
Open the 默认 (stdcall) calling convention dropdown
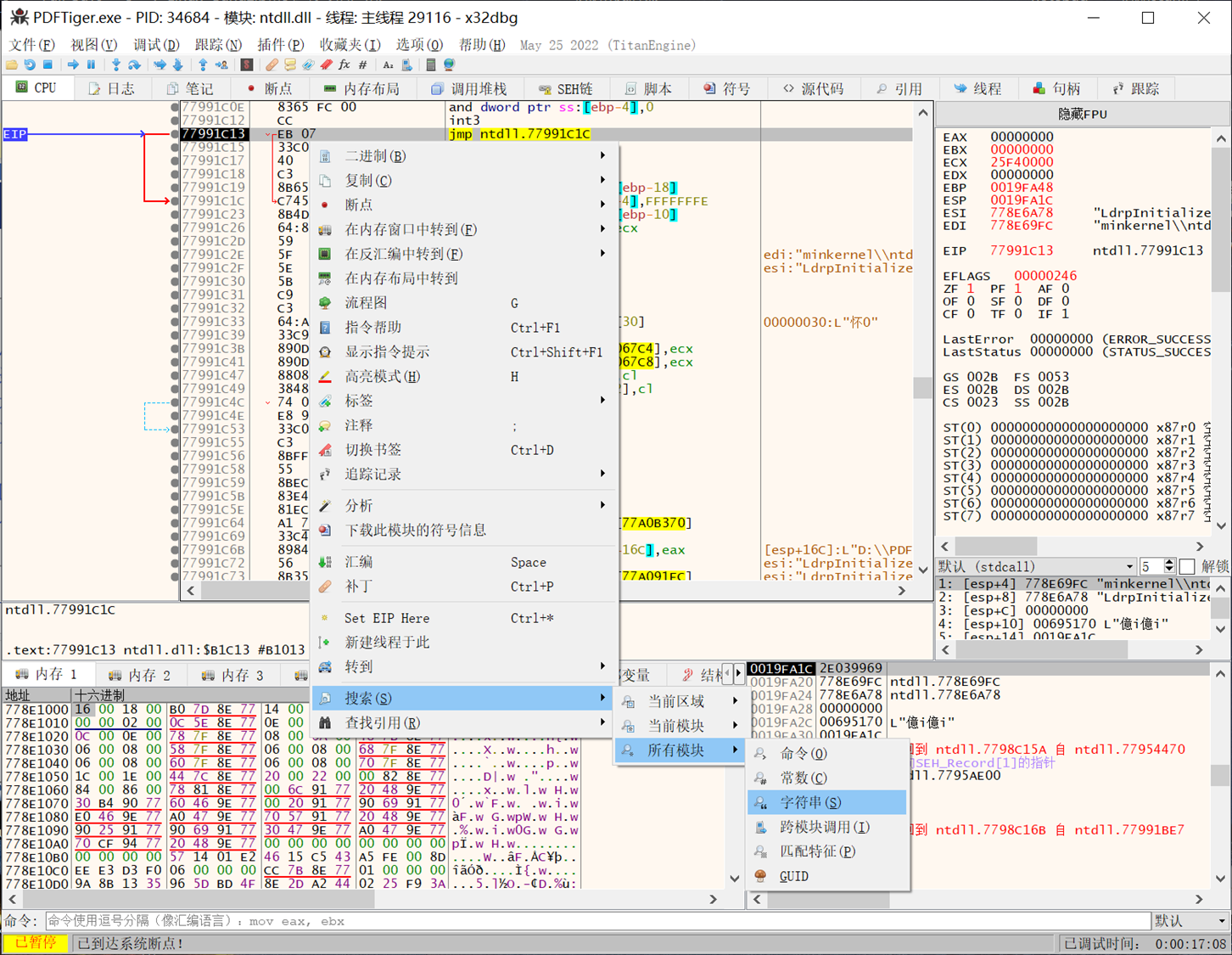[x=1036, y=566]
